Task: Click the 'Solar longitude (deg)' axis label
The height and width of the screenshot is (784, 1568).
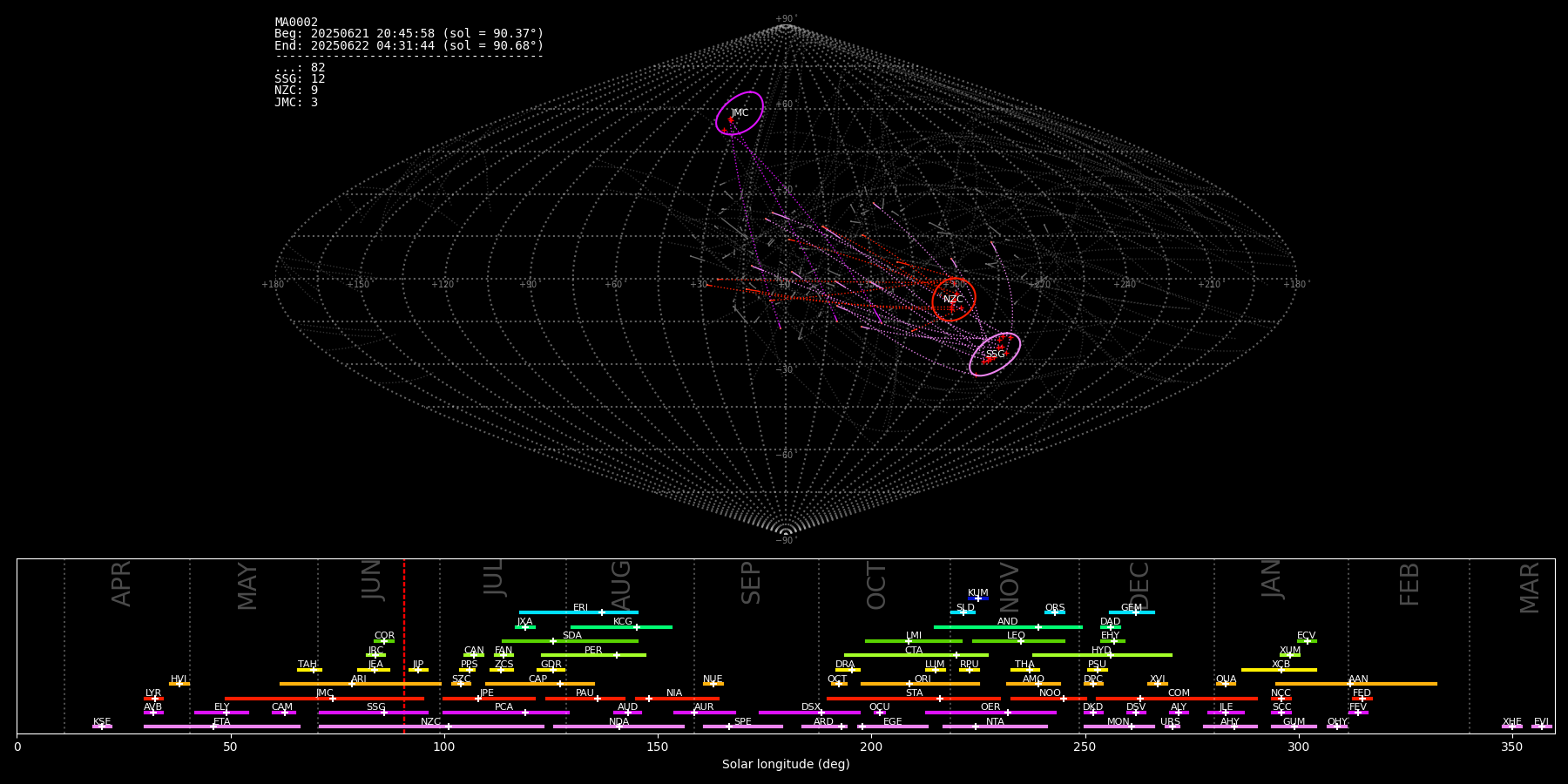Action: coord(786,765)
